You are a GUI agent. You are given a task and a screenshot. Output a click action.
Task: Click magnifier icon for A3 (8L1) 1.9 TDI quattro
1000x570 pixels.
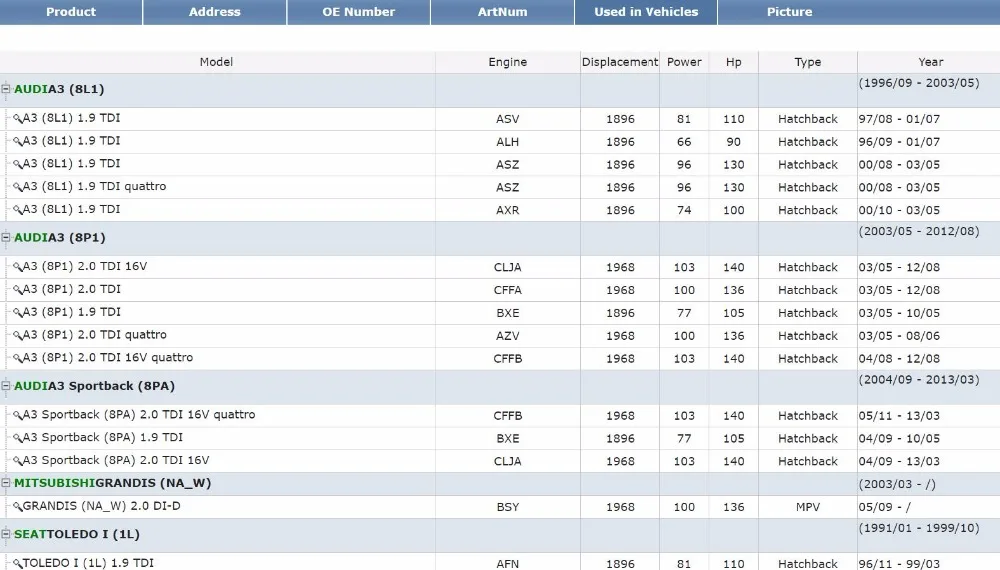coord(17,187)
